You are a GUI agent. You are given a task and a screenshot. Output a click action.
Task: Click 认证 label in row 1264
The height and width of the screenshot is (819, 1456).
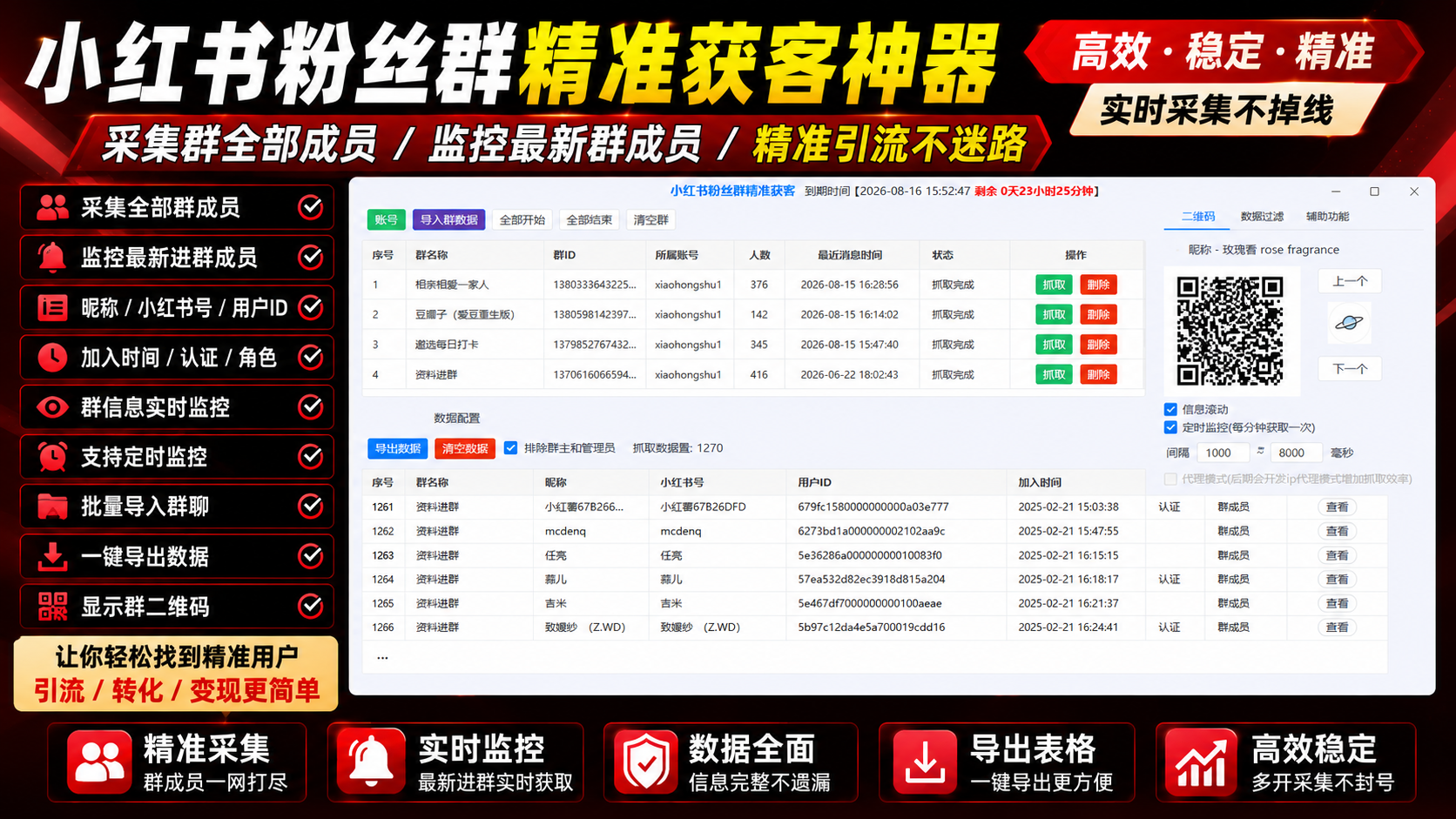[1170, 579]
